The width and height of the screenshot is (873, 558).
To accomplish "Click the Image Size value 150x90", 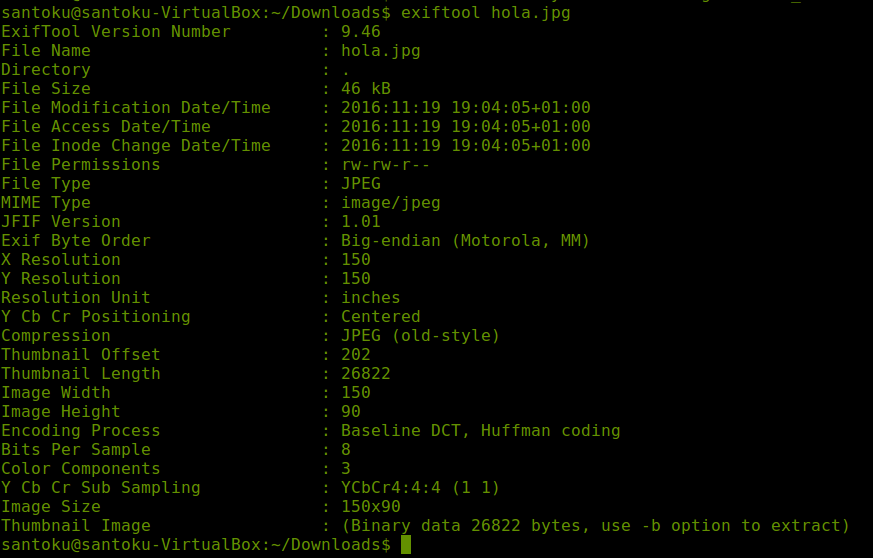I will (370, 506).
